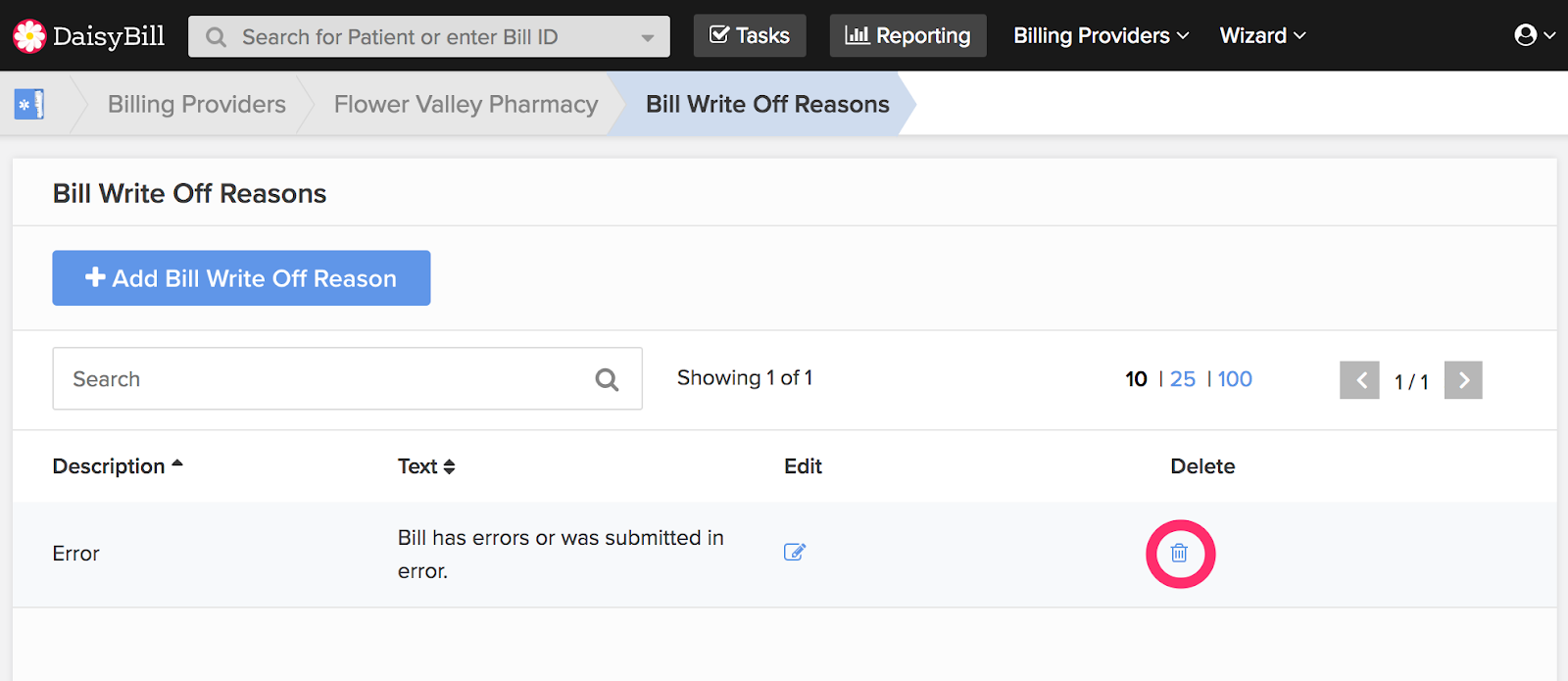1568x681 pixels.
Task: Expand the Wizard dropdown menu
Action: (1262, 35)
